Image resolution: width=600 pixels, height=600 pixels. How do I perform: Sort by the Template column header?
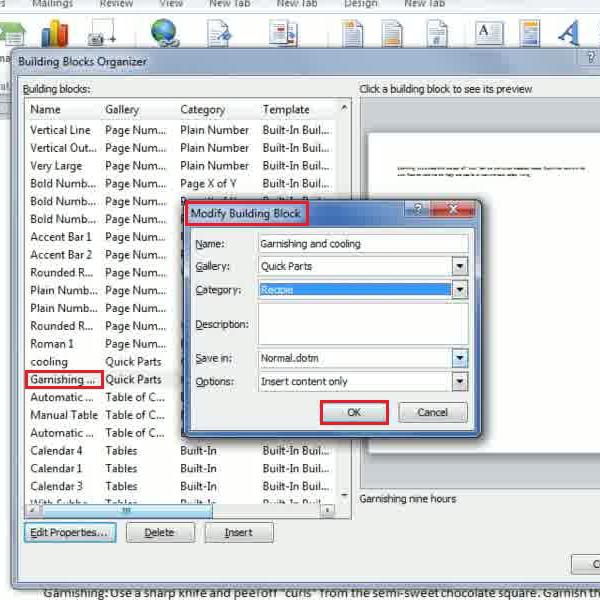coord(286,109)
